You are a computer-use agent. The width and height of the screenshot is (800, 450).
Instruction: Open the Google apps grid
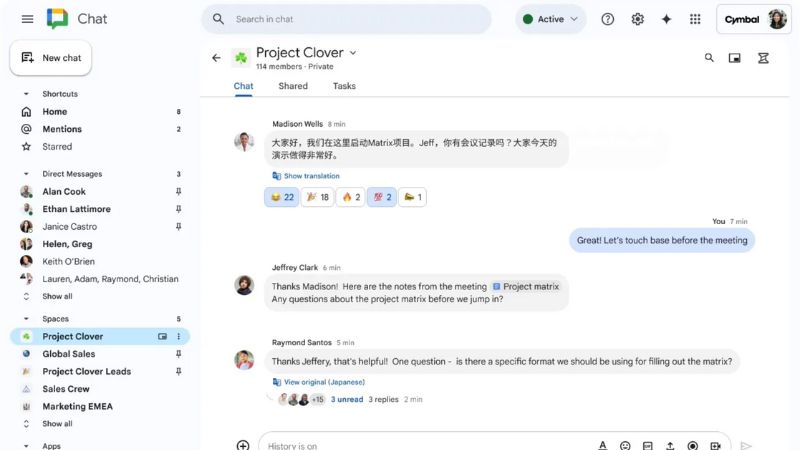pyautogui.click(x=695, y=19)
